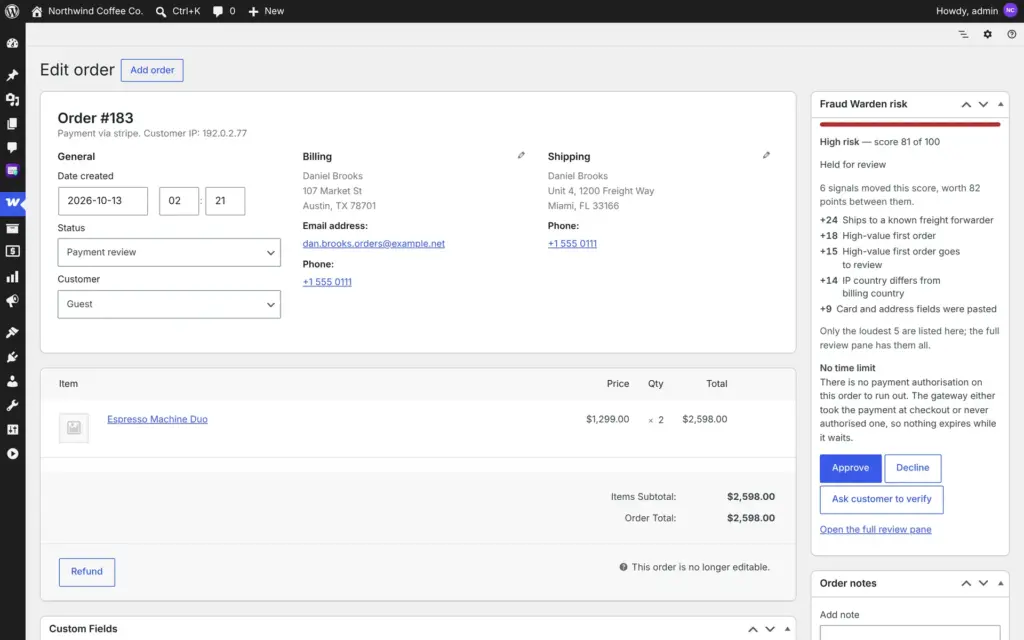
Task: Click the "Held for review" status text
Action: coord(852,165)
